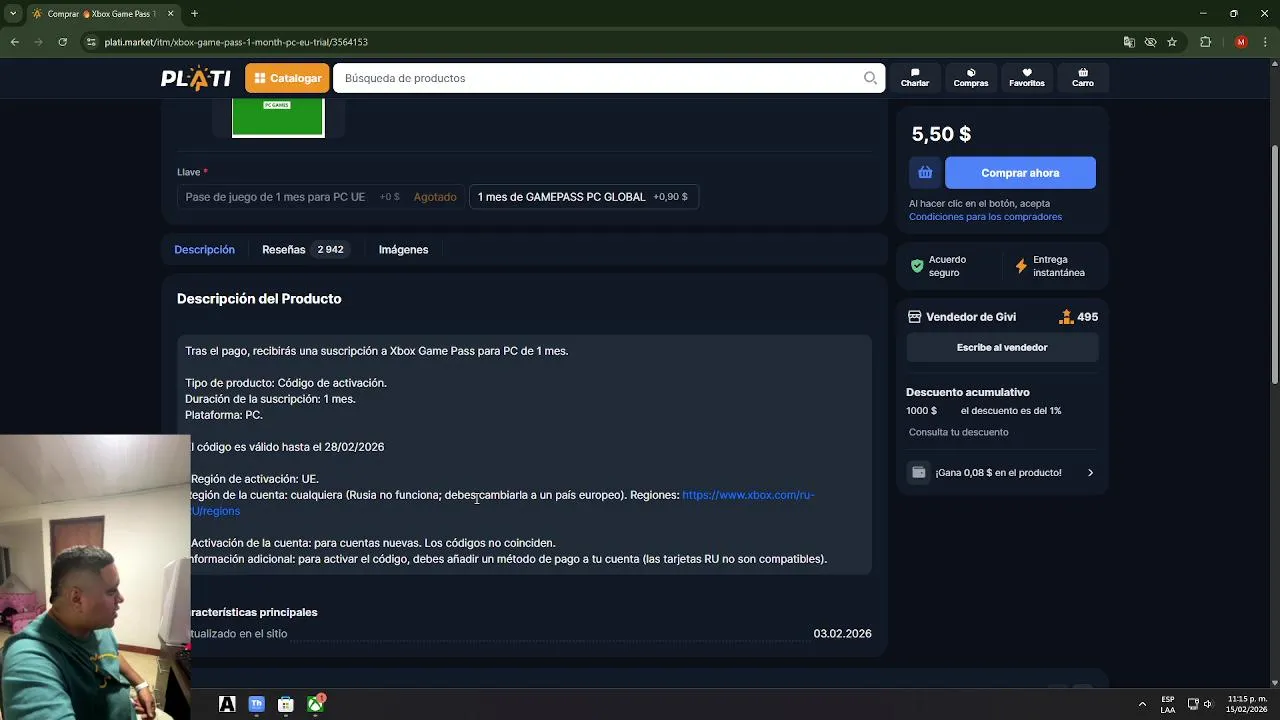1280x720 pixels.
Task: Click the wallet icon beside ¡Gana 0,08 $
Action: [x=919, y=473]
